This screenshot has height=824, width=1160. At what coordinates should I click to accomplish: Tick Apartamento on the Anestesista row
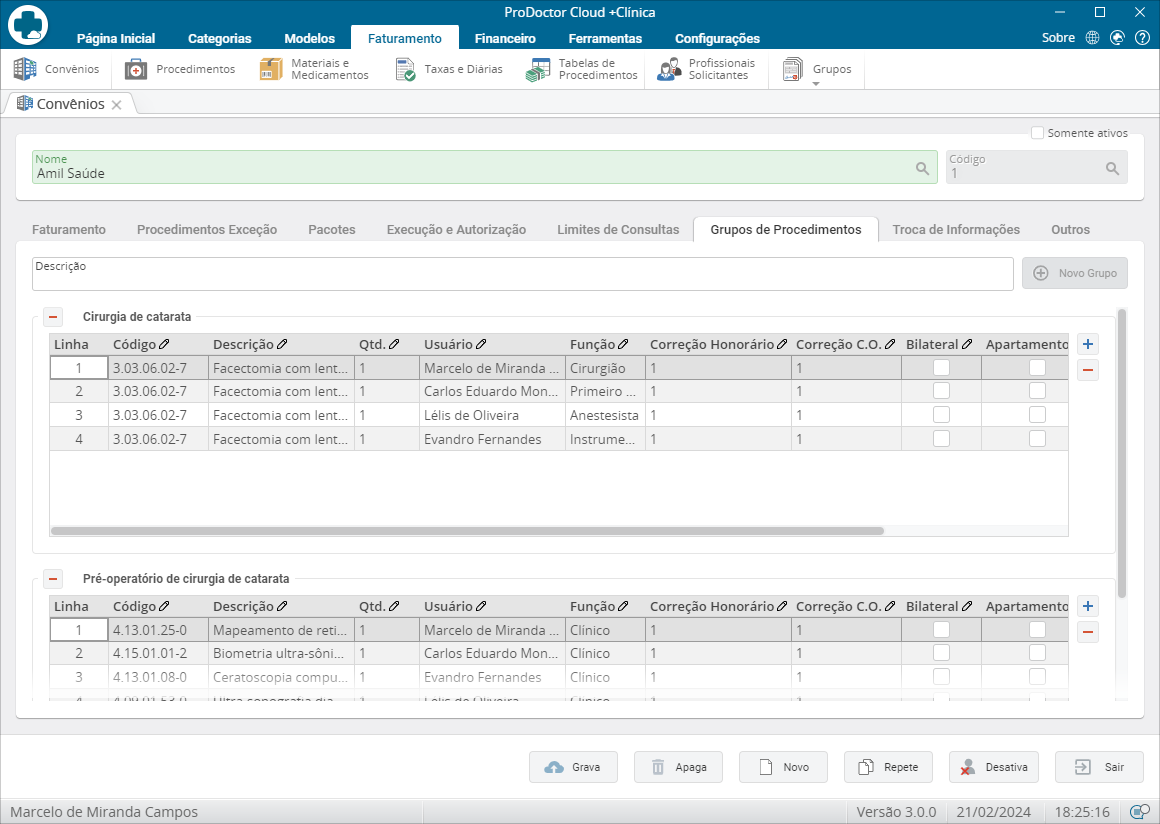coord(1037,415)
